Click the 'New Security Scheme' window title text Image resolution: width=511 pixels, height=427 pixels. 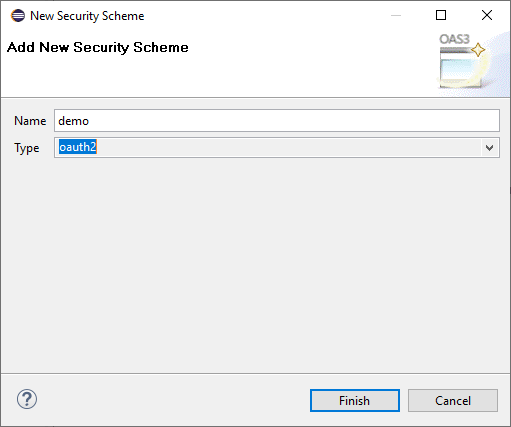[x=87, y=16]
